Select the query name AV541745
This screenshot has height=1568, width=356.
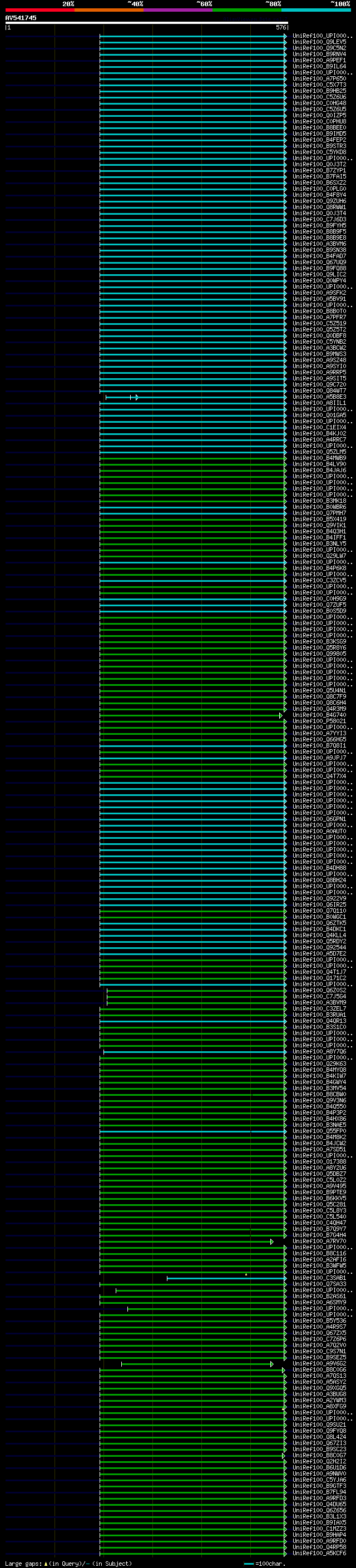point(21,18)
